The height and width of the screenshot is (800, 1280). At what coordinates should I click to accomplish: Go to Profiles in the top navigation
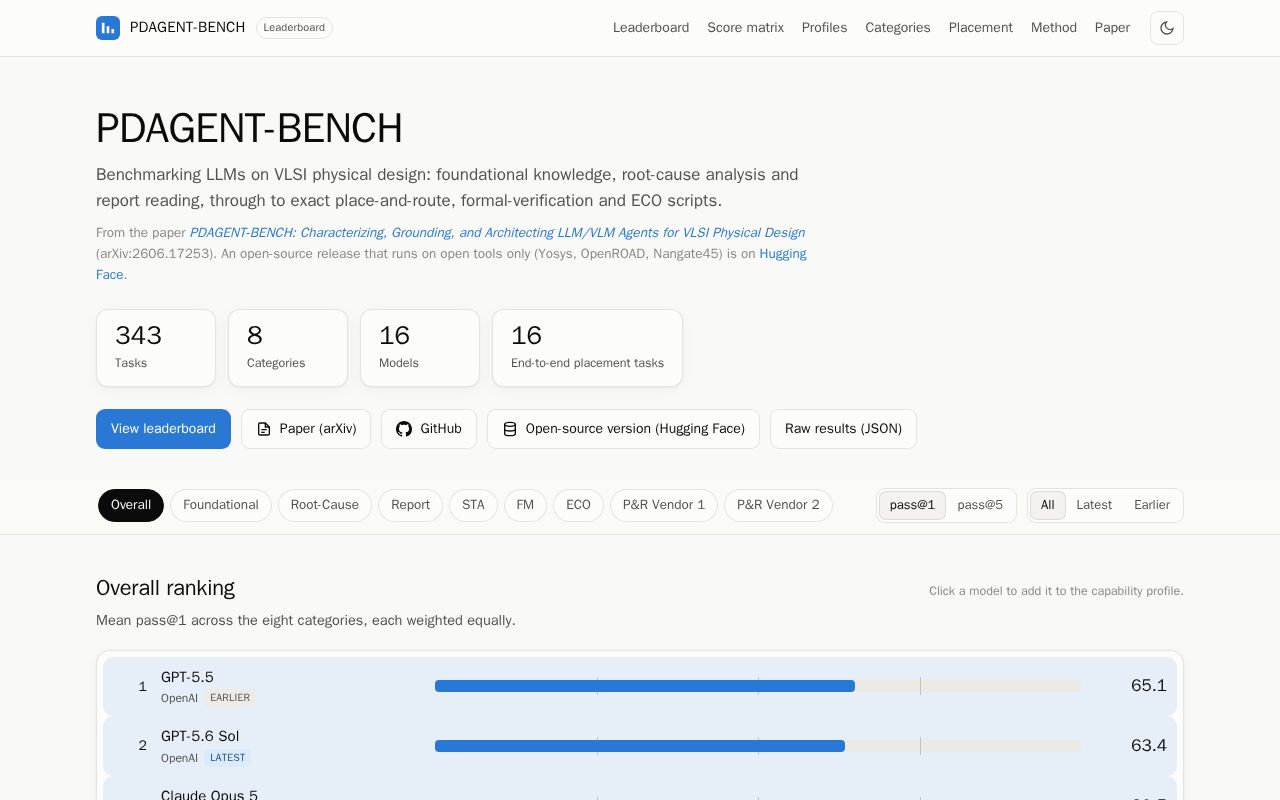coord(824,28)
